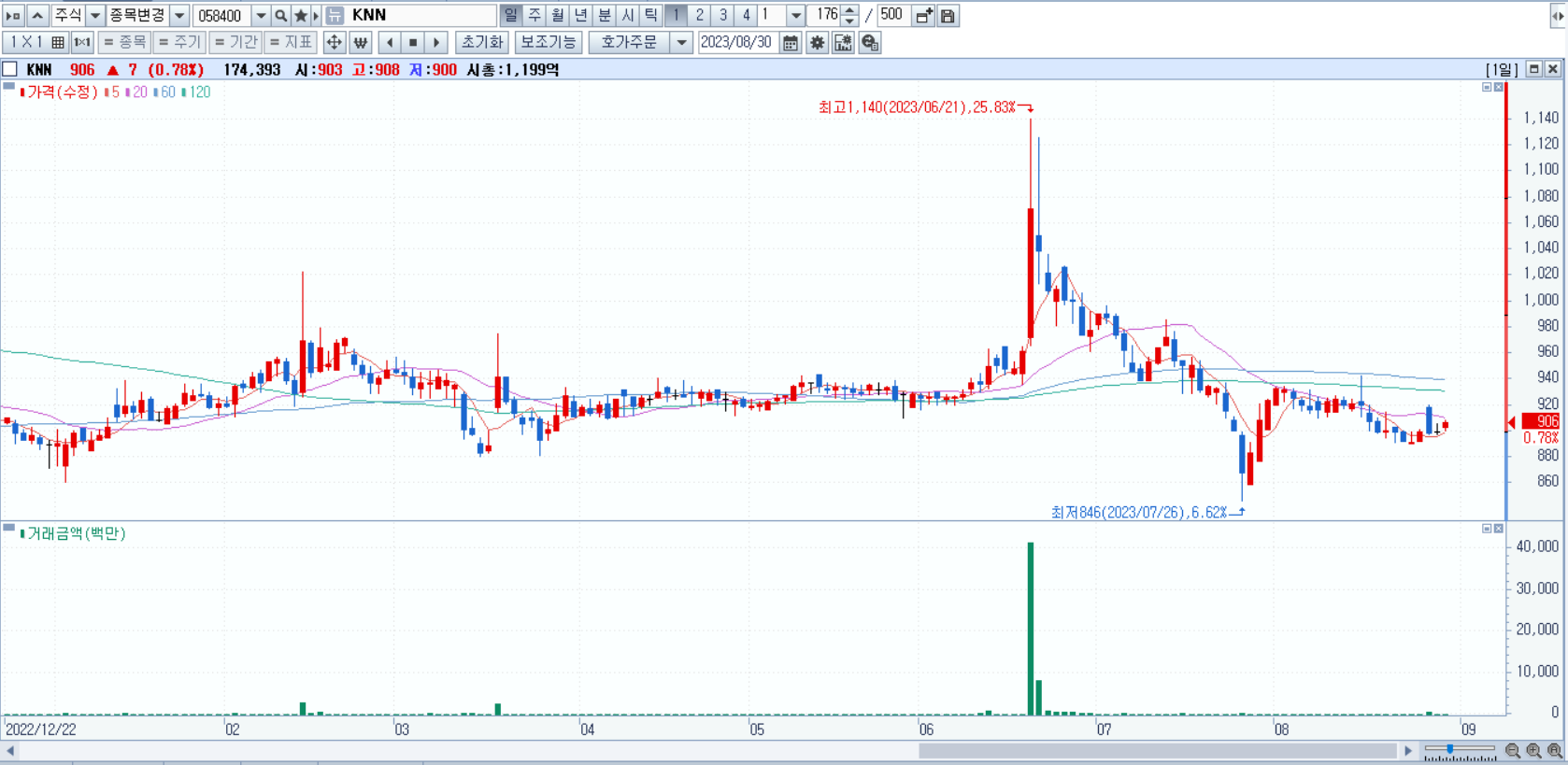Click the zoom in magnifier icon
1568x765 pixels.
pyautogui.click(x=1534, y=751)
